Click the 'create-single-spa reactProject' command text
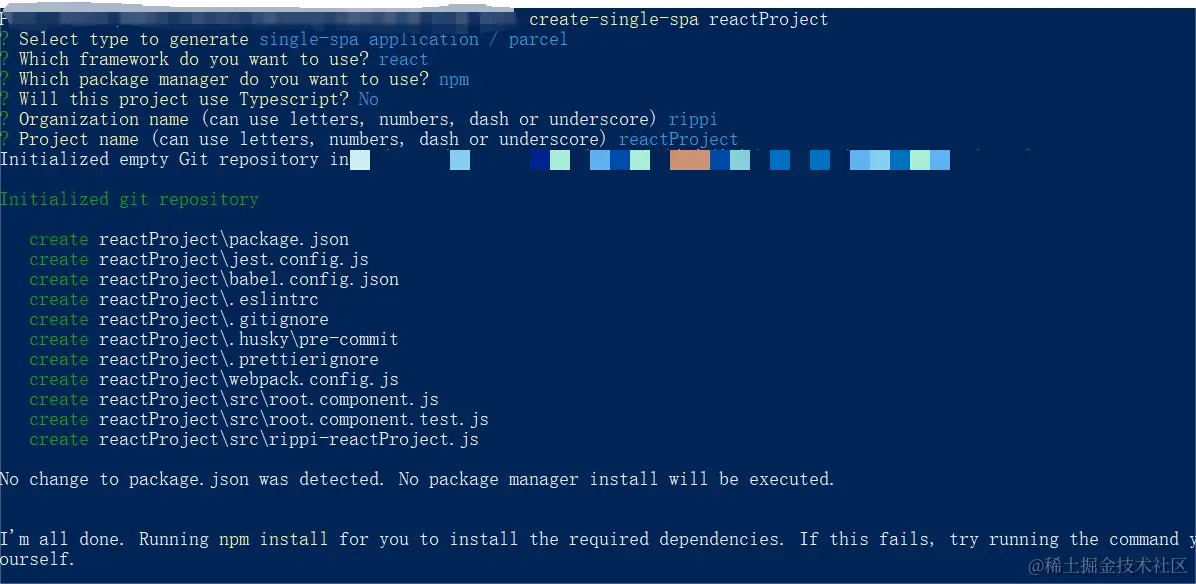This screenshot has height=584, width=1196. click(678, 19)
